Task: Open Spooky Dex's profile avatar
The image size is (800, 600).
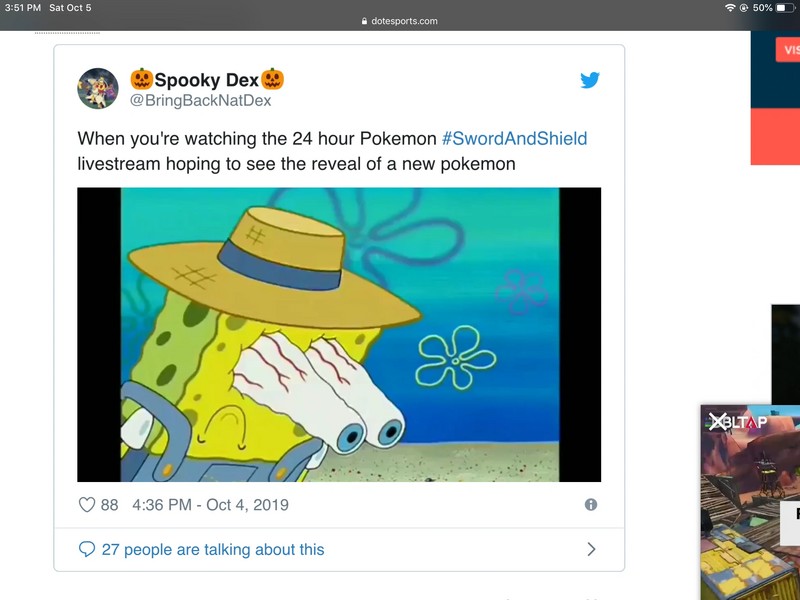Action: pyautogui.click(x=98, y=89)
